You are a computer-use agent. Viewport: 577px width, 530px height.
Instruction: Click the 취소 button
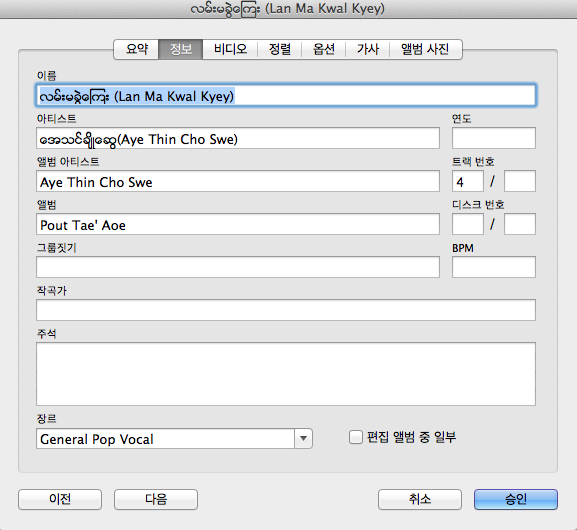(x=420, y=499)
